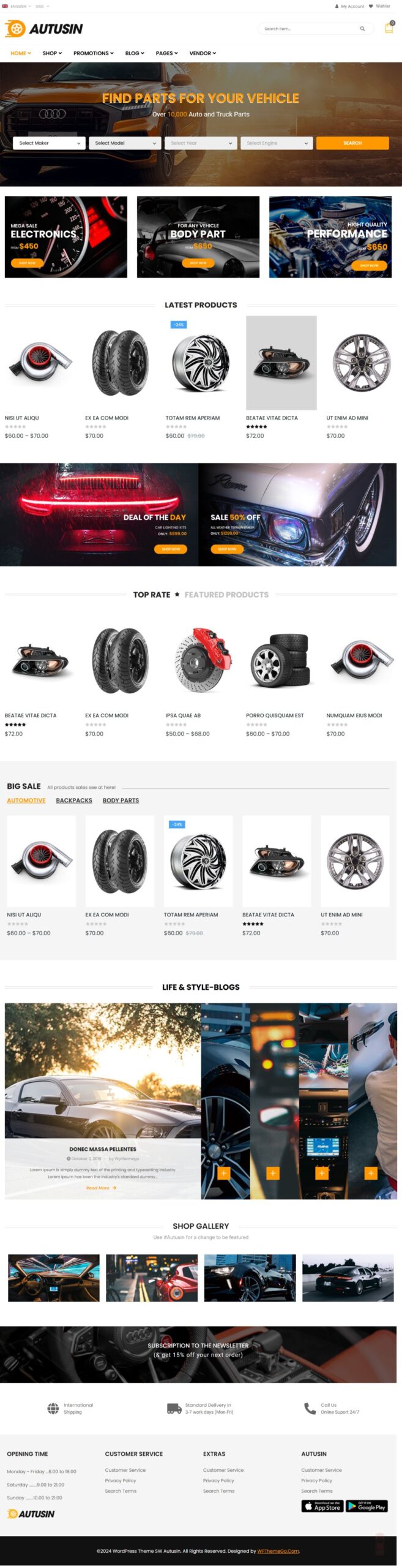Click the Autusin logo in header
Image resolution: width=402 pixels, height=1568 pixels.
43,28
